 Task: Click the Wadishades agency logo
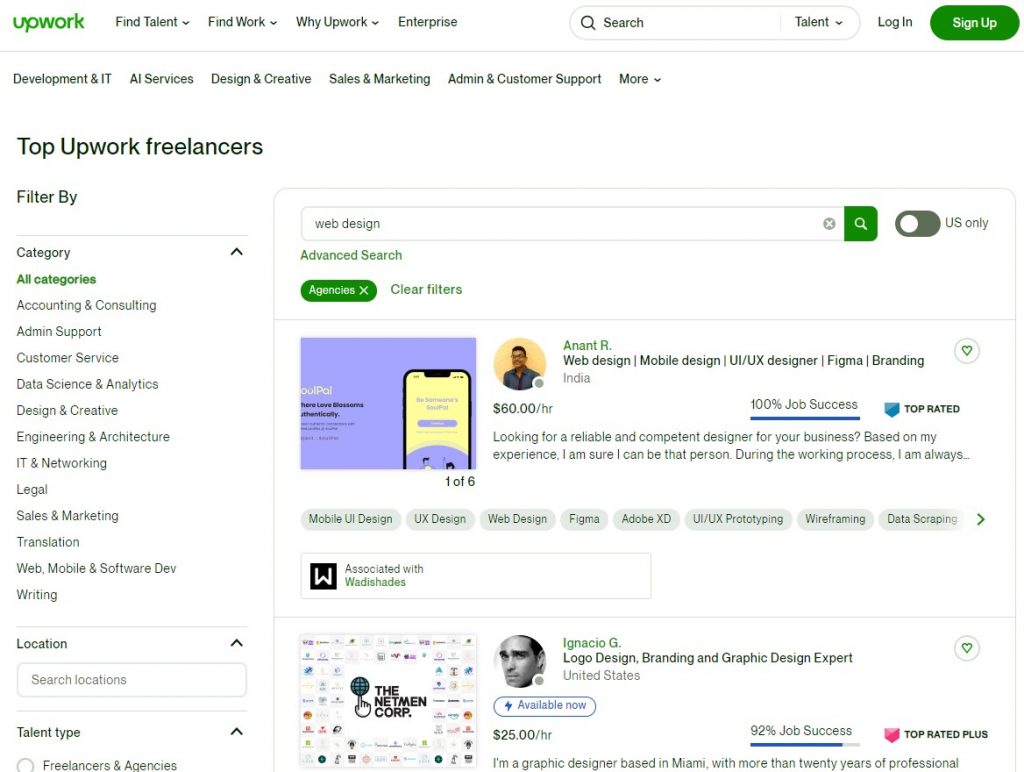click(323, 576)
